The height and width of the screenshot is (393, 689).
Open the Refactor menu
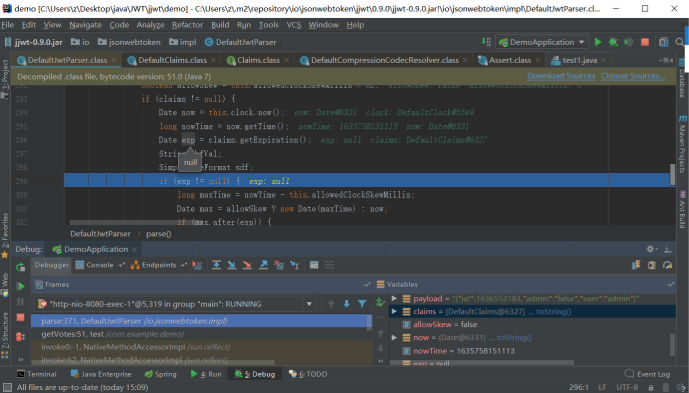[187, 25]
